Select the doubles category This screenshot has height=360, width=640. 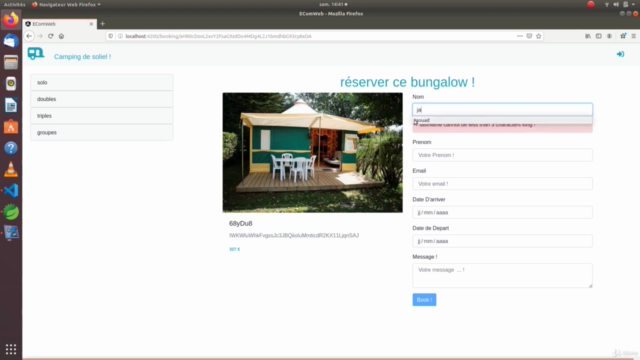[x=102, y=99]
